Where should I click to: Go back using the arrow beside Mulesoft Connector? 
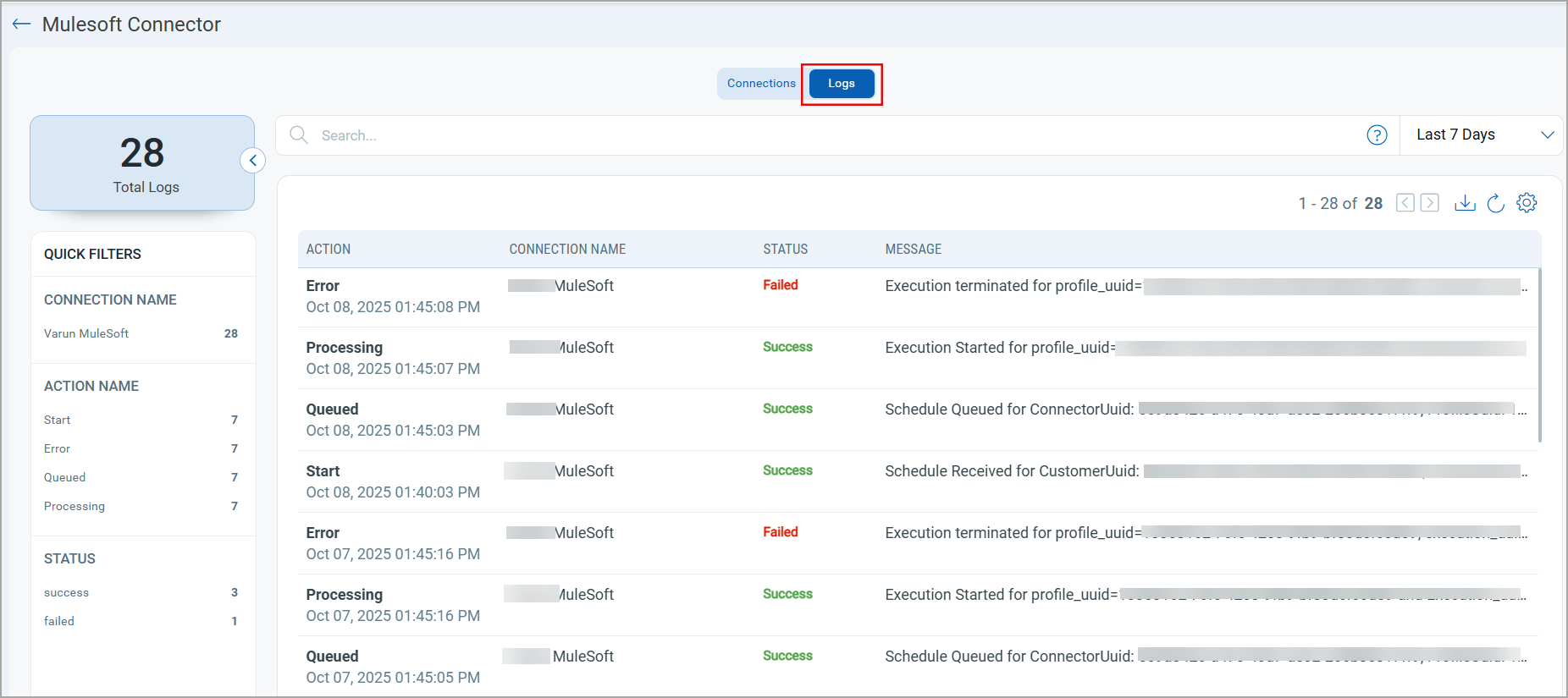21,25
